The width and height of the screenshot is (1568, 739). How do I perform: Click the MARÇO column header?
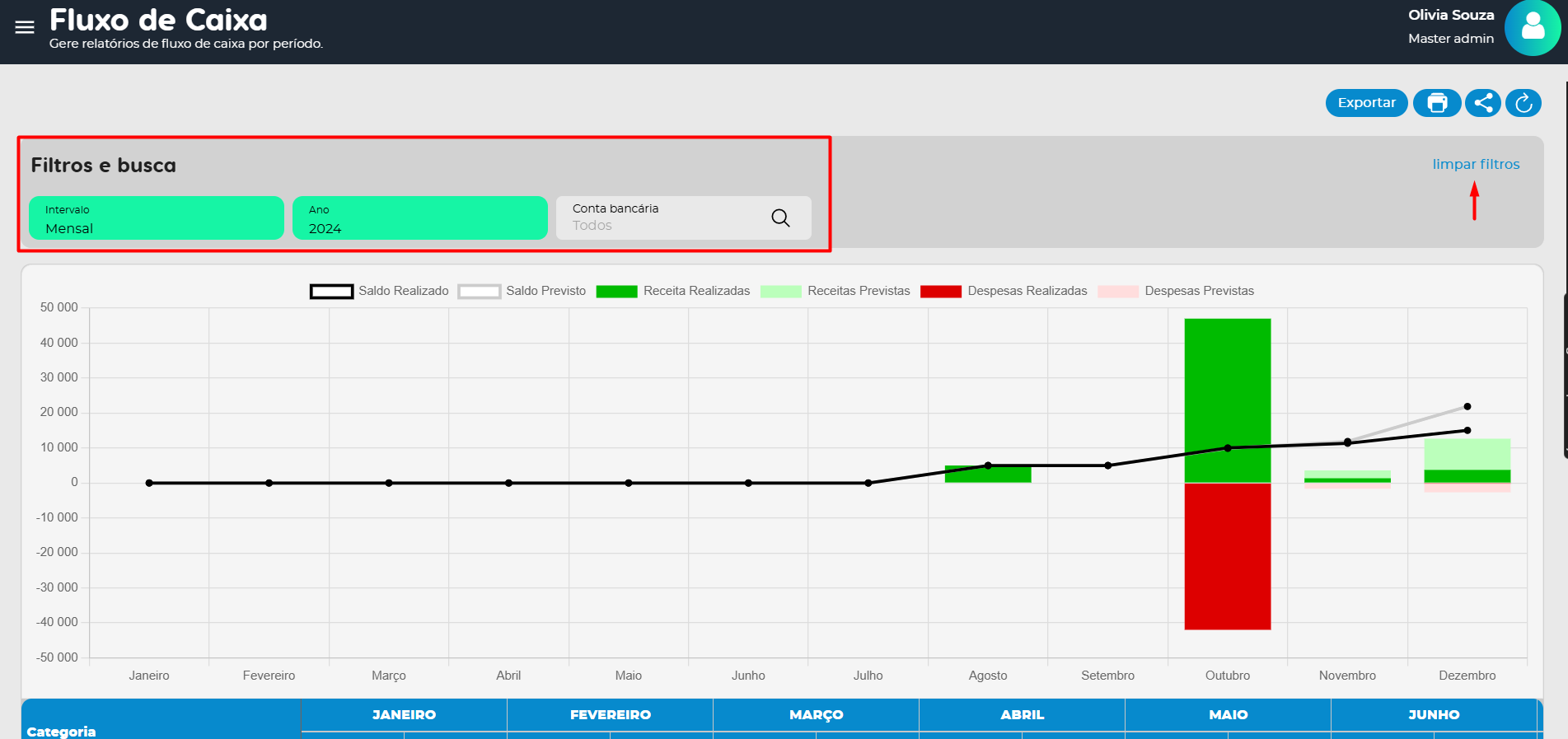coord(816,714)
